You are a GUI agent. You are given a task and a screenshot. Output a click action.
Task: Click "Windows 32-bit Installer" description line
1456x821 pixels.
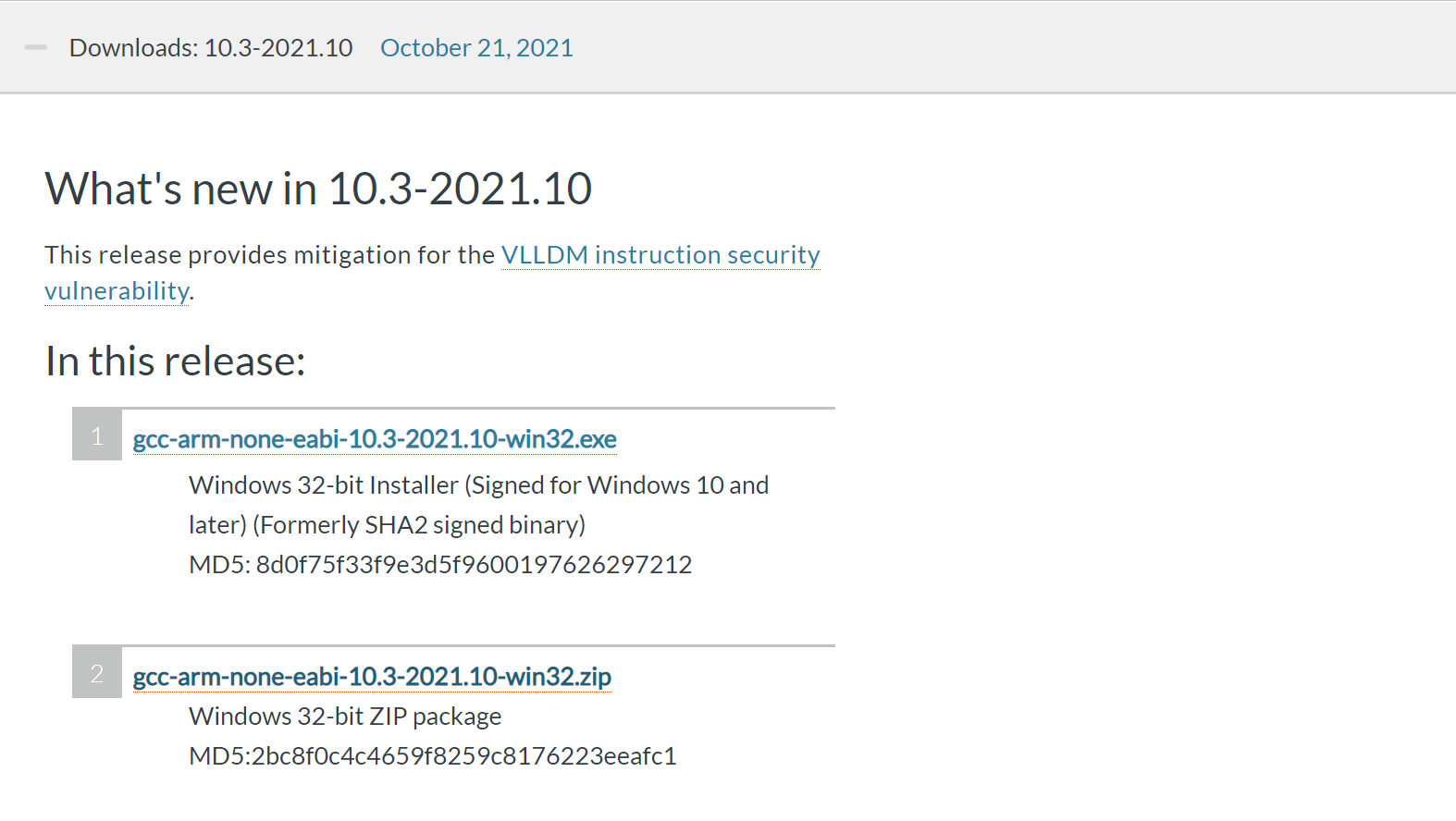tap(324, 485)
